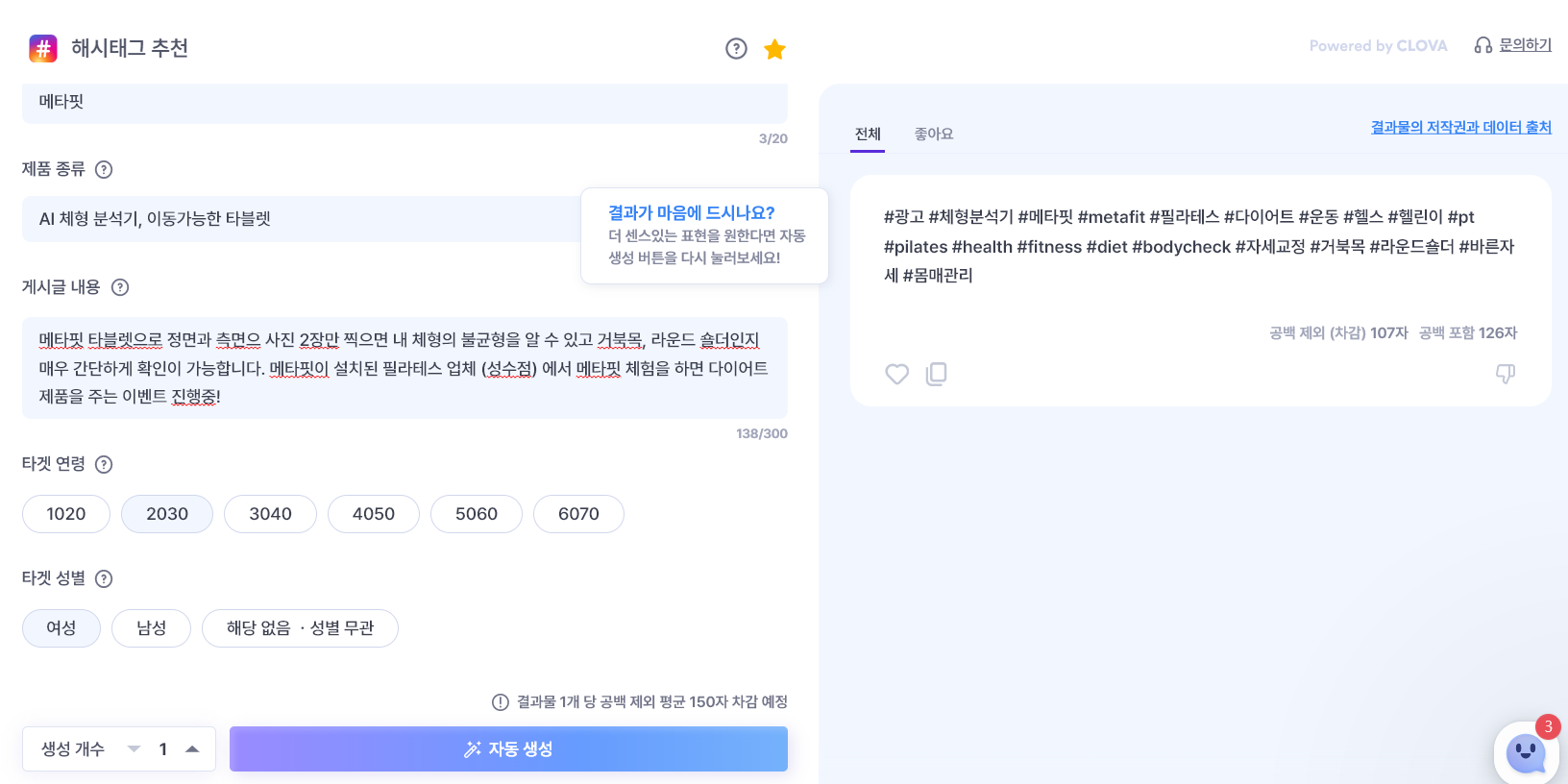The image size is (1568, 784).
Task: Click the 게시글 내용 text area
Action: [404, 368]
